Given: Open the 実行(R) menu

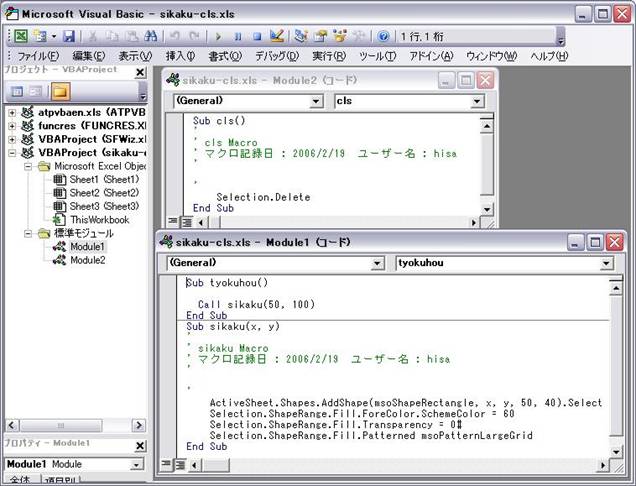Looking at the screenshot, I should click(329, 56).
